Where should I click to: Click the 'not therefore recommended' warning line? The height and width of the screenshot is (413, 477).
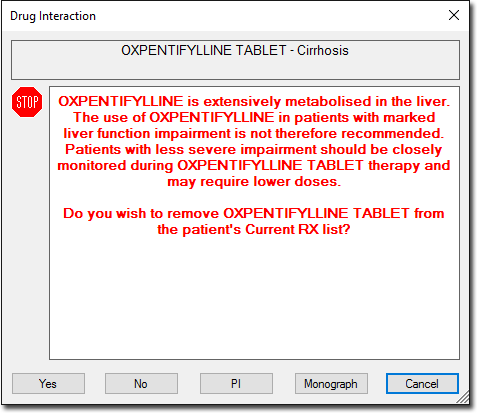click(x=254, y=133)
